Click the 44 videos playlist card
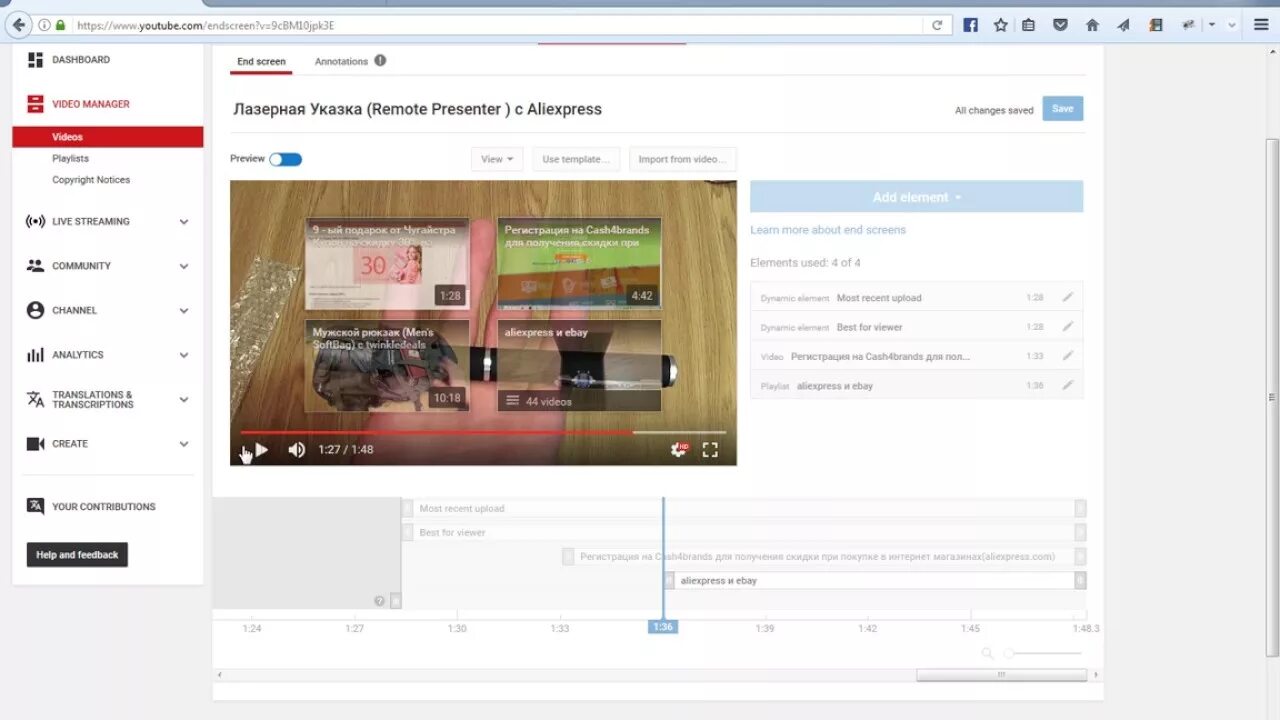The width and height of the screenshot is (1280, 720). (579, 365)
